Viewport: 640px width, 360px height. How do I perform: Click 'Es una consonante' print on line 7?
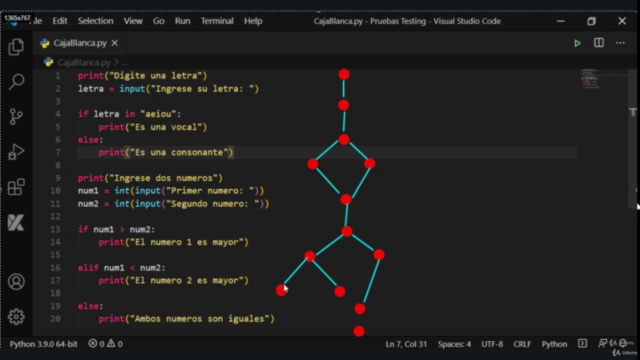pos(166,152)
